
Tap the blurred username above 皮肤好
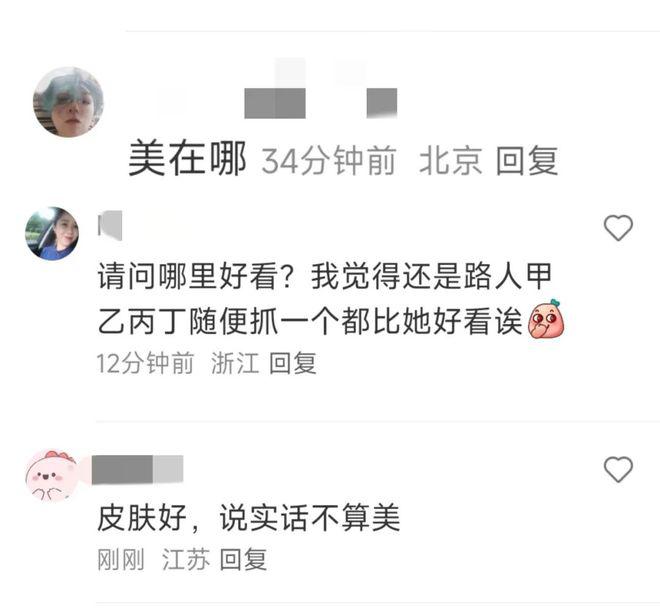pos(137,469)
